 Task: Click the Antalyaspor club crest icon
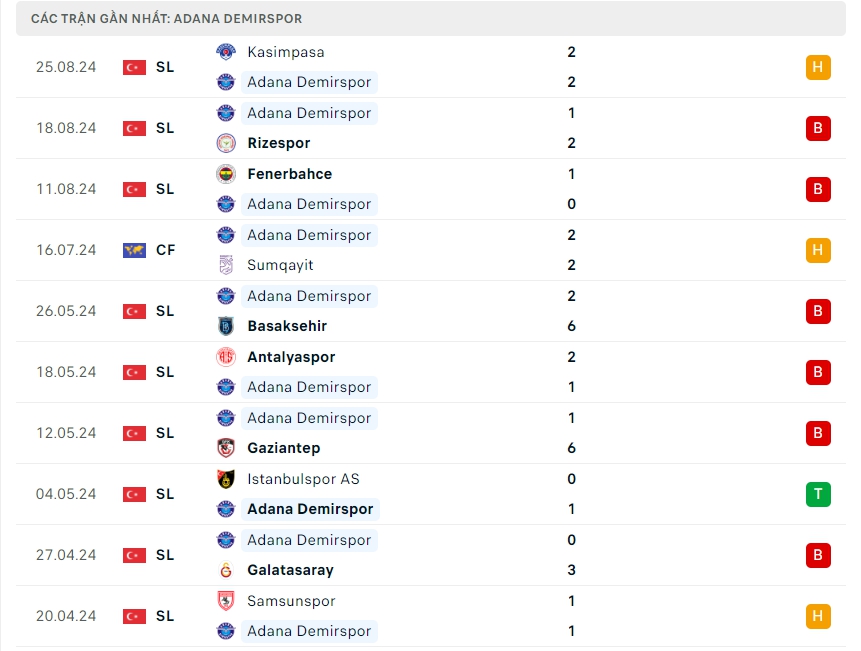point(226,357)
